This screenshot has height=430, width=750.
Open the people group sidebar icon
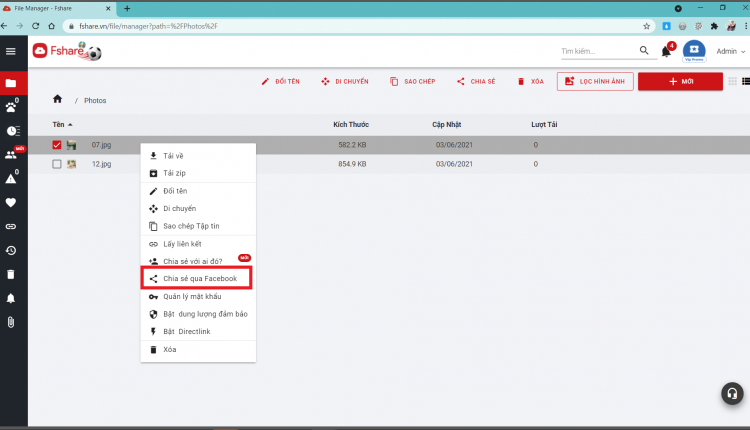pyautogui.click(x=11, y=154)
